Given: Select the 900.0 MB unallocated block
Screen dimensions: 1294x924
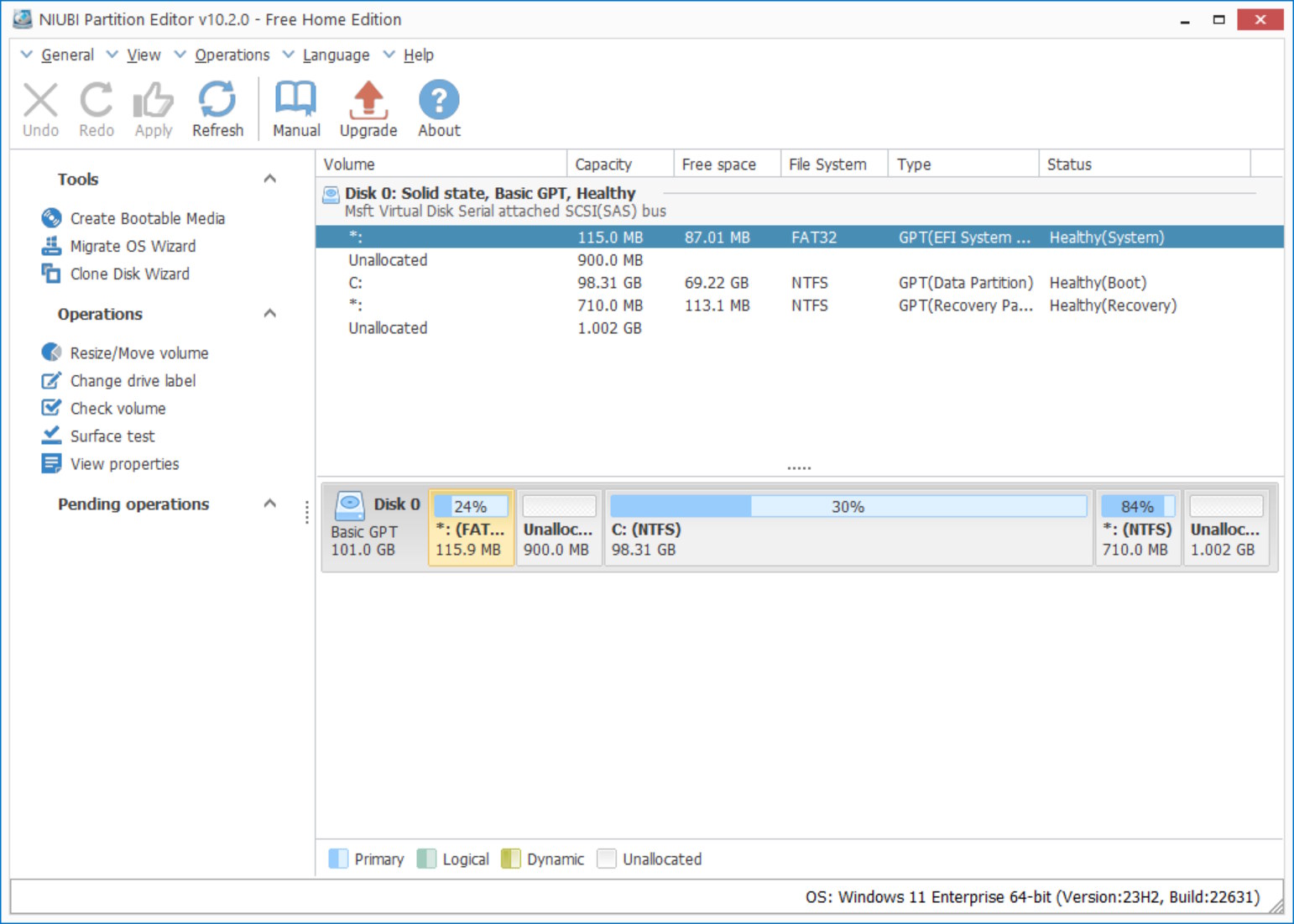Looking at the screenshot, I should 559,528.
